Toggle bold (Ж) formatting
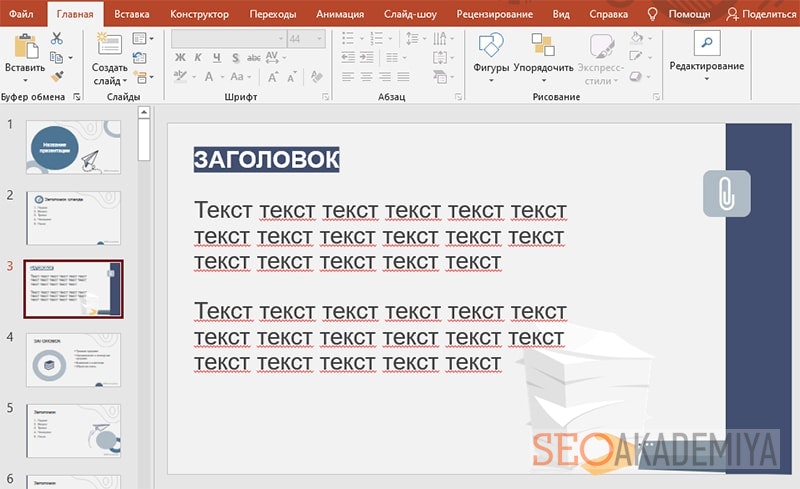800x489 pixels. click(x=181, y=58)
